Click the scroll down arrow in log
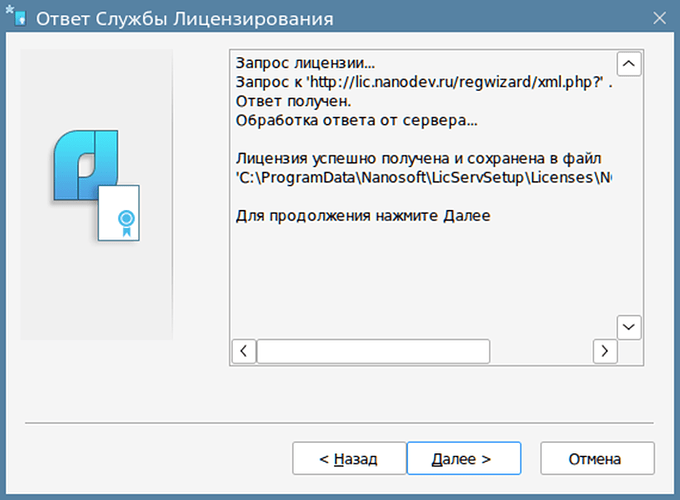 [629, 327]
